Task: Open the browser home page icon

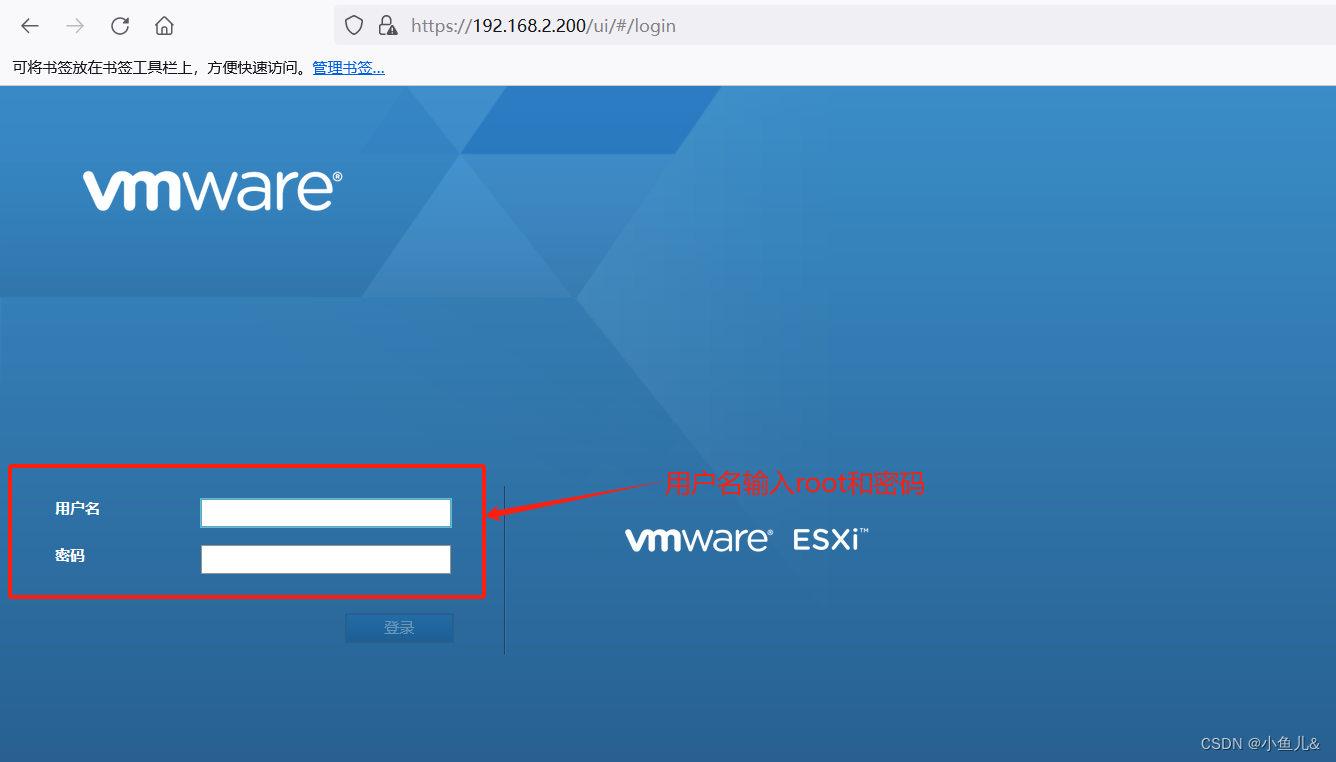Action: (164, 26)
